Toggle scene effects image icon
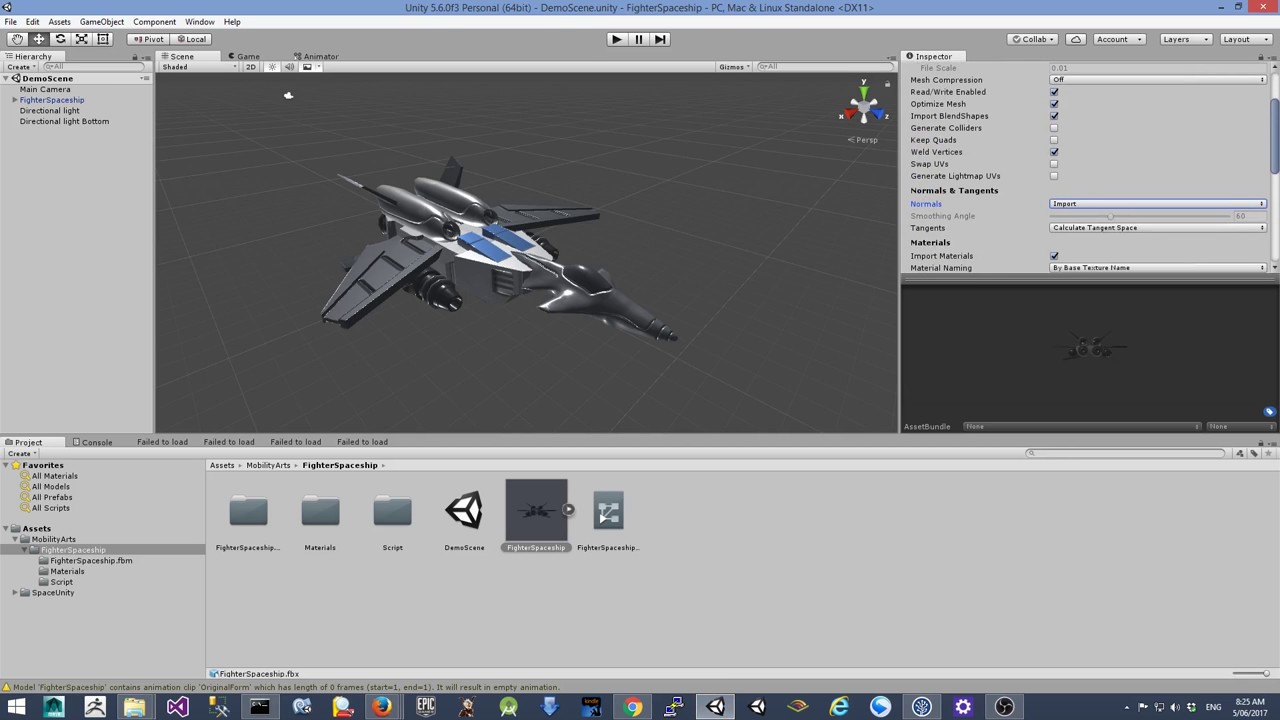This screenshot has height=720, width=1280. (x=309, y=67)
